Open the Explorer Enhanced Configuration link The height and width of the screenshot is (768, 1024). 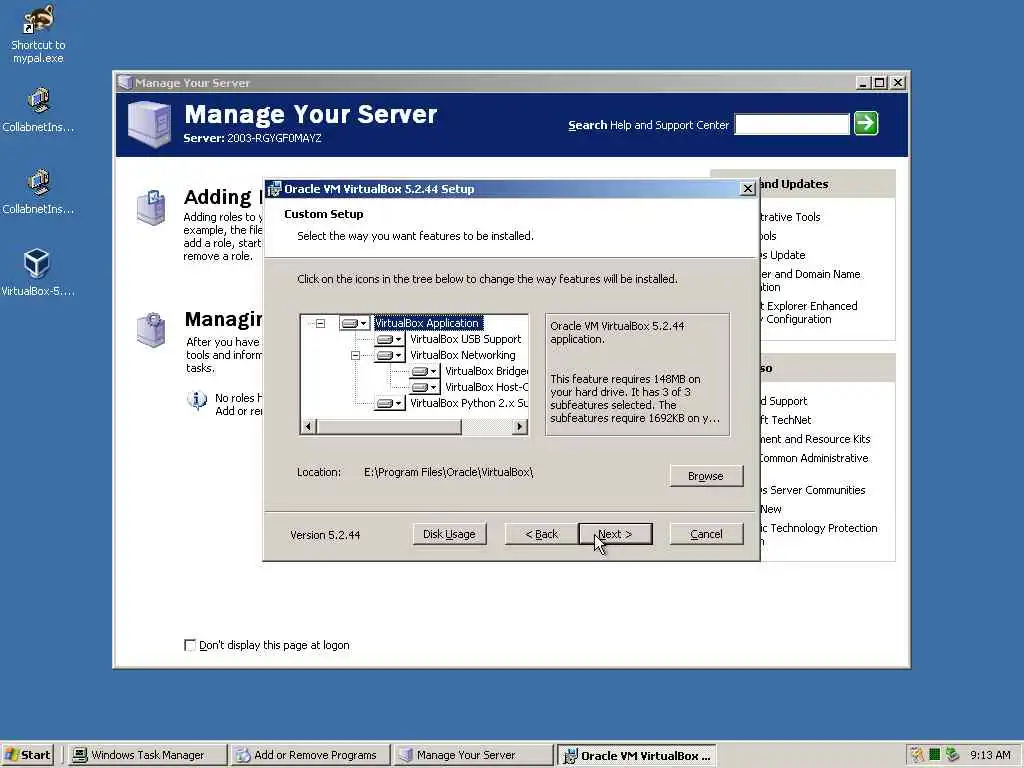[808, 312]
